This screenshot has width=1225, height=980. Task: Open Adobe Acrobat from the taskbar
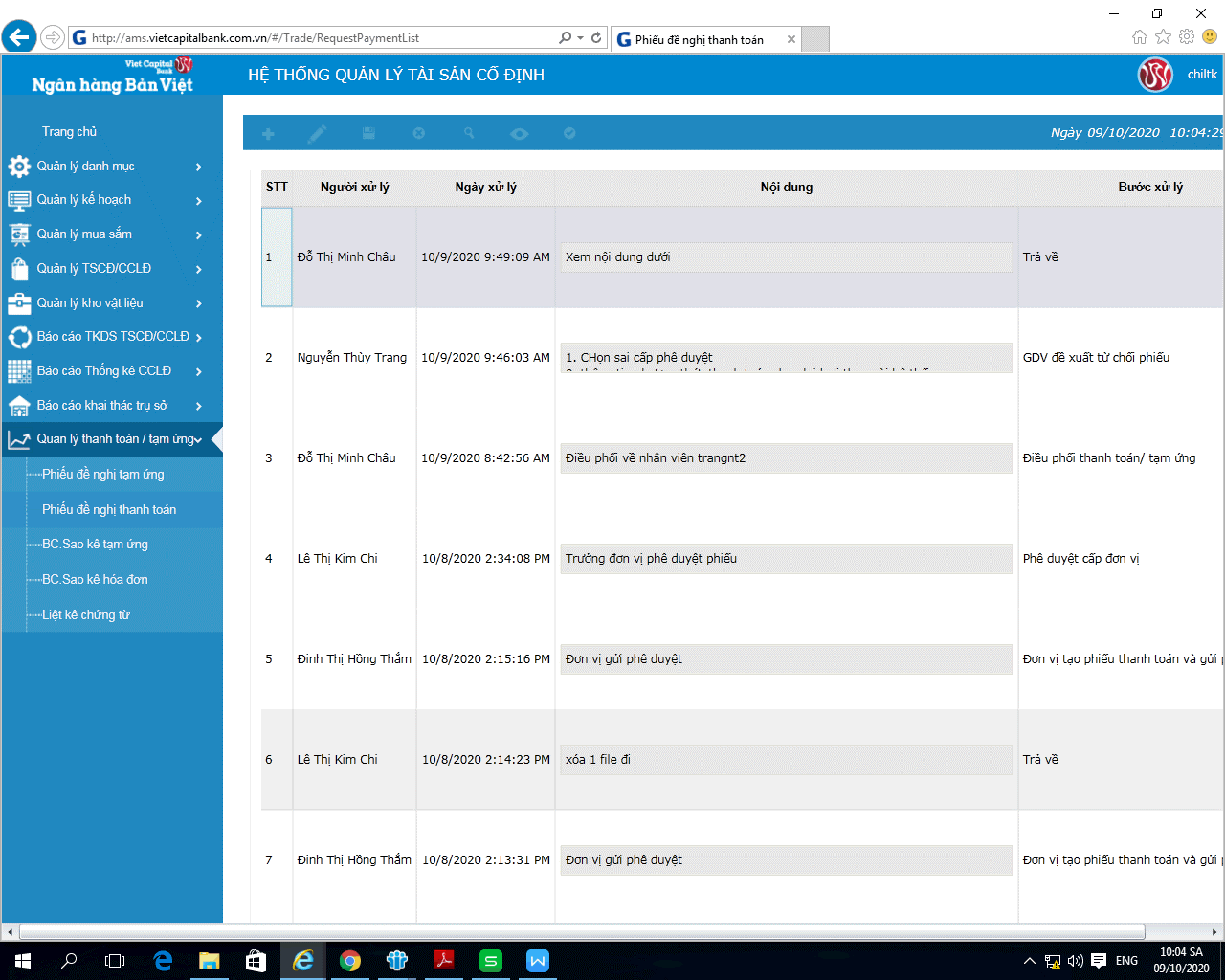click(x=444, y=961)
